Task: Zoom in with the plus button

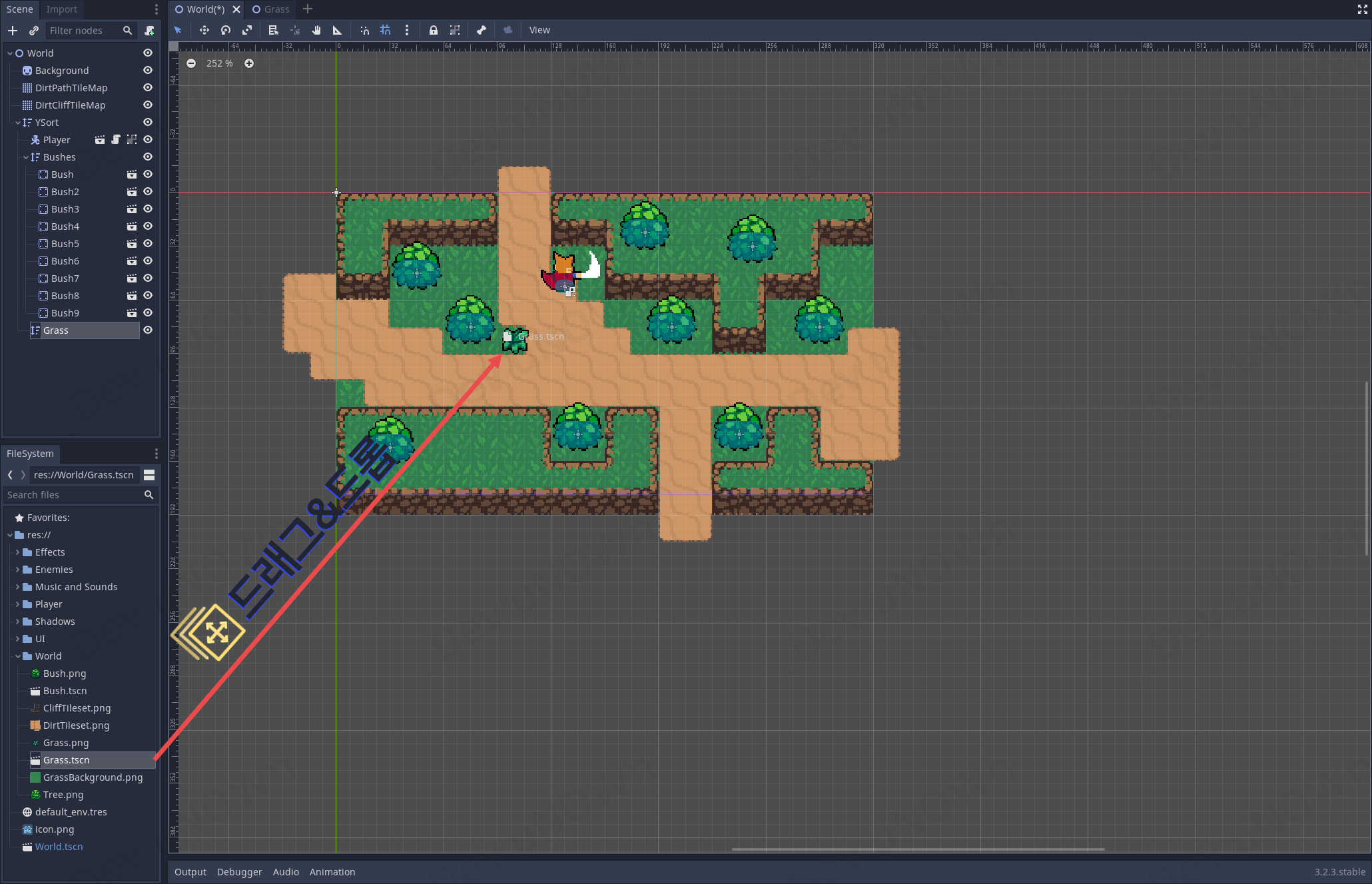Action: (249, 63)
